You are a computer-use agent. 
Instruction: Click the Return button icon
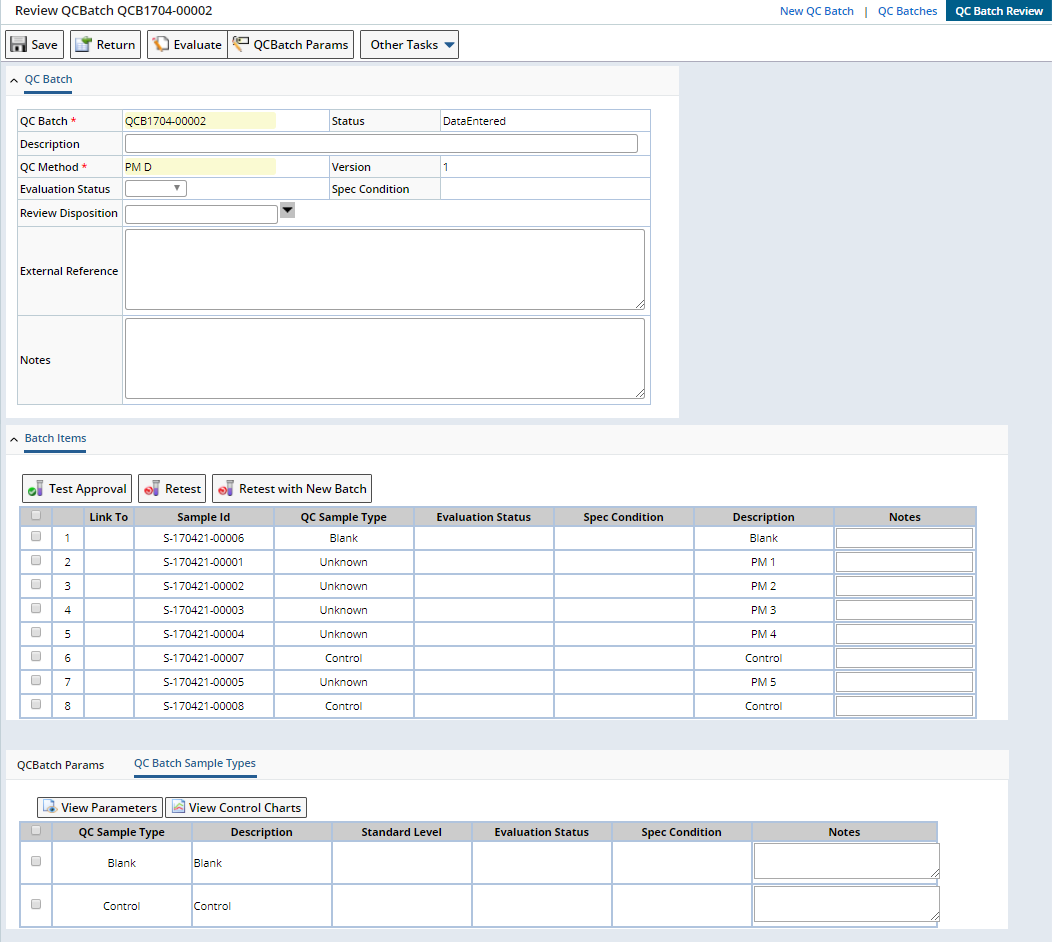(83, 44)
